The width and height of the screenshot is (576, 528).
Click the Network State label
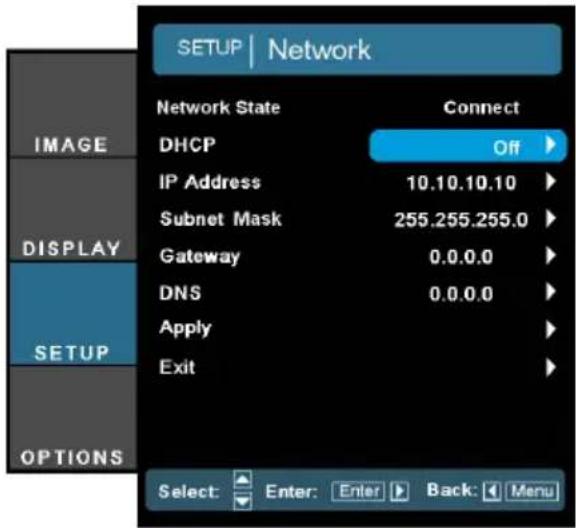click(x=219, y=108)
